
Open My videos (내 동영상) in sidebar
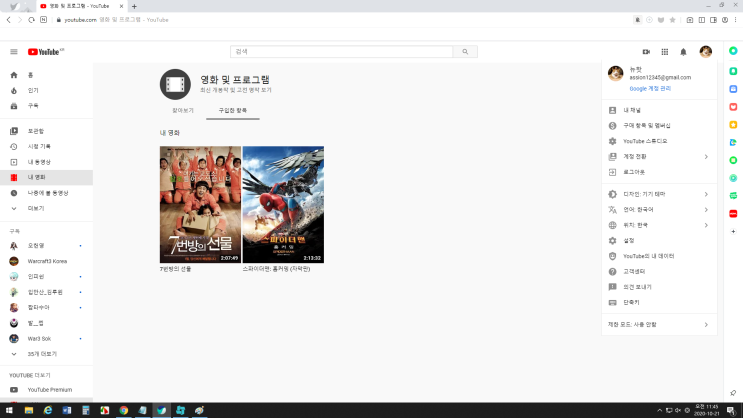tap(46, 162)
